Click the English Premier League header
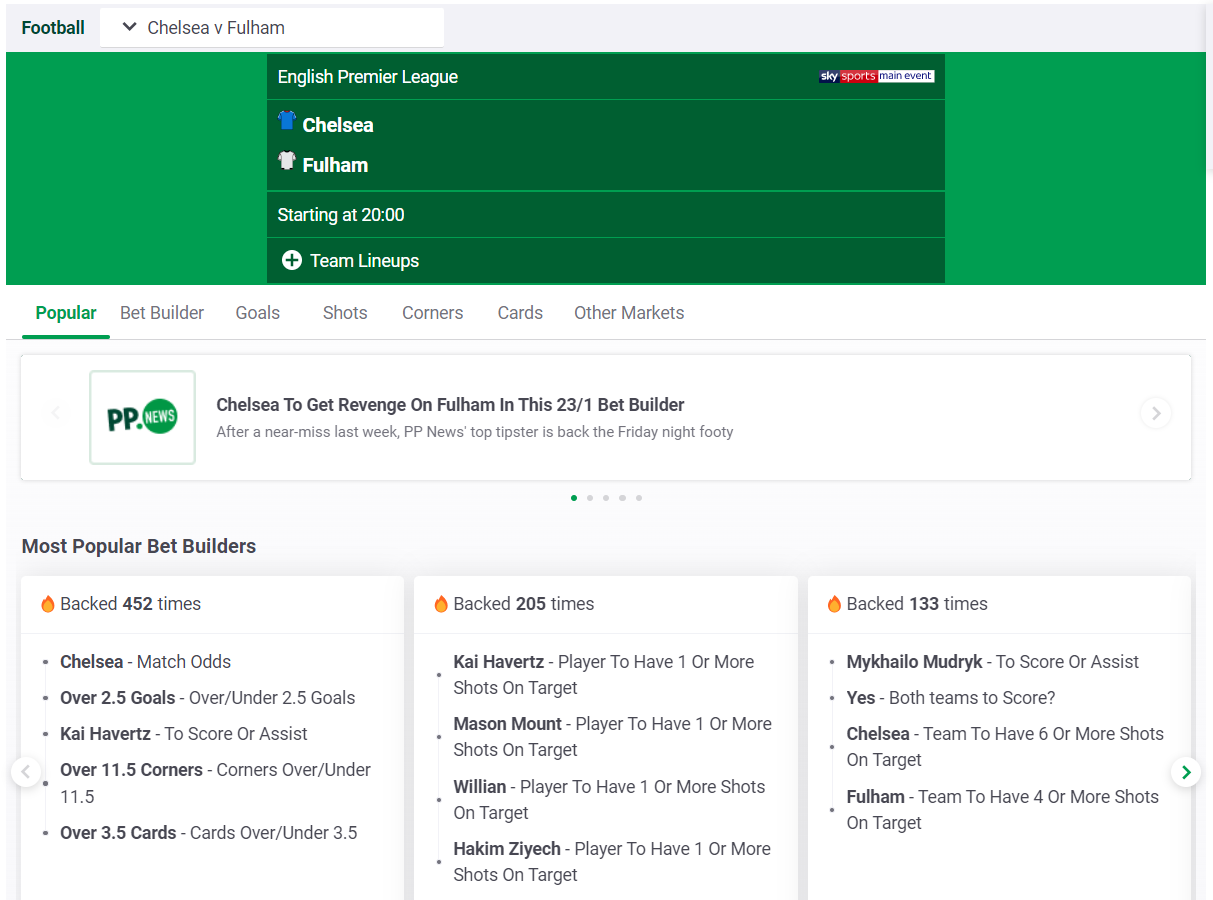Viewport: 1213px width, 900px height. pyautogui.click(x=368, y=77)
